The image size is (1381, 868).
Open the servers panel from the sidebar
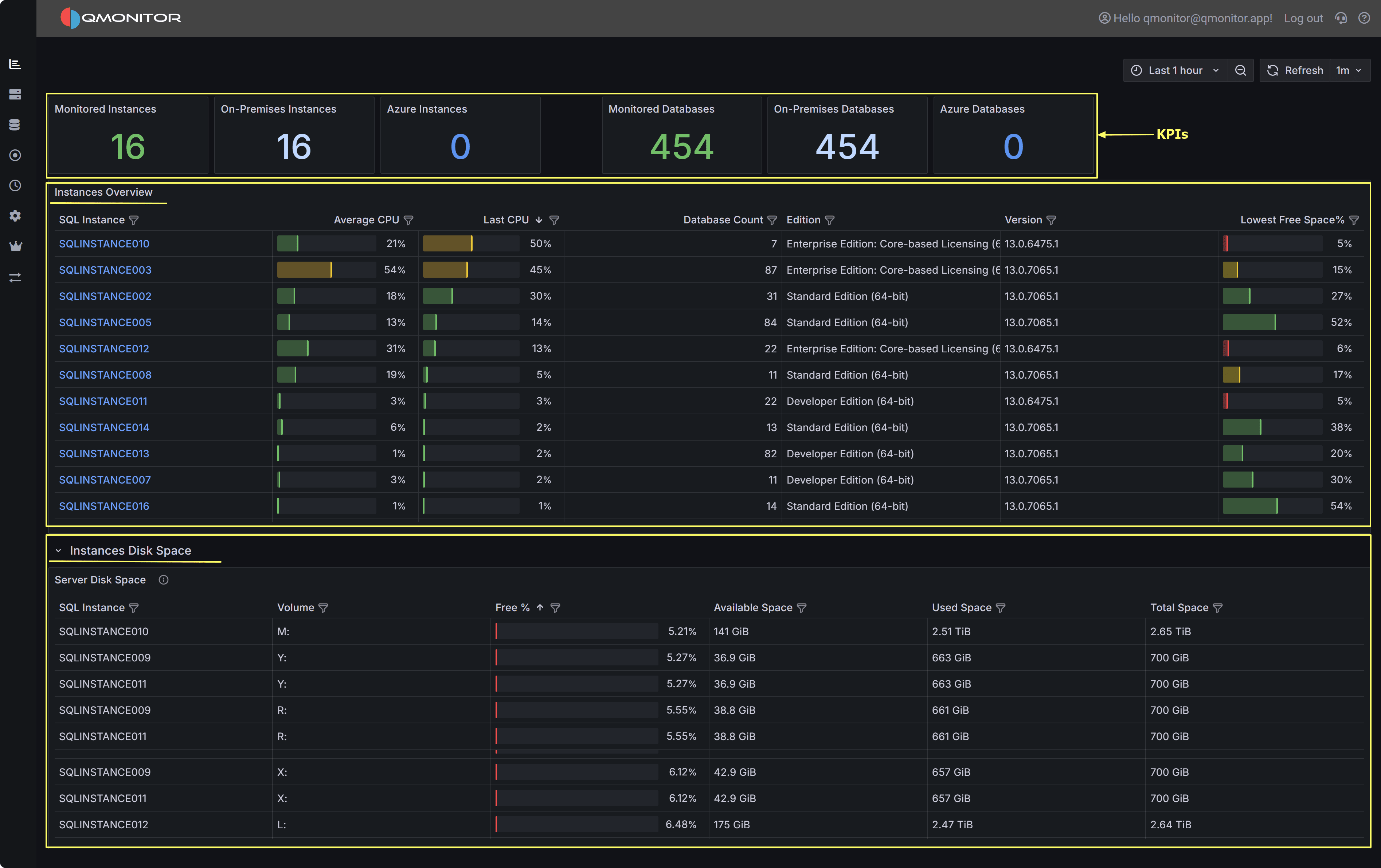coord(15,94)
